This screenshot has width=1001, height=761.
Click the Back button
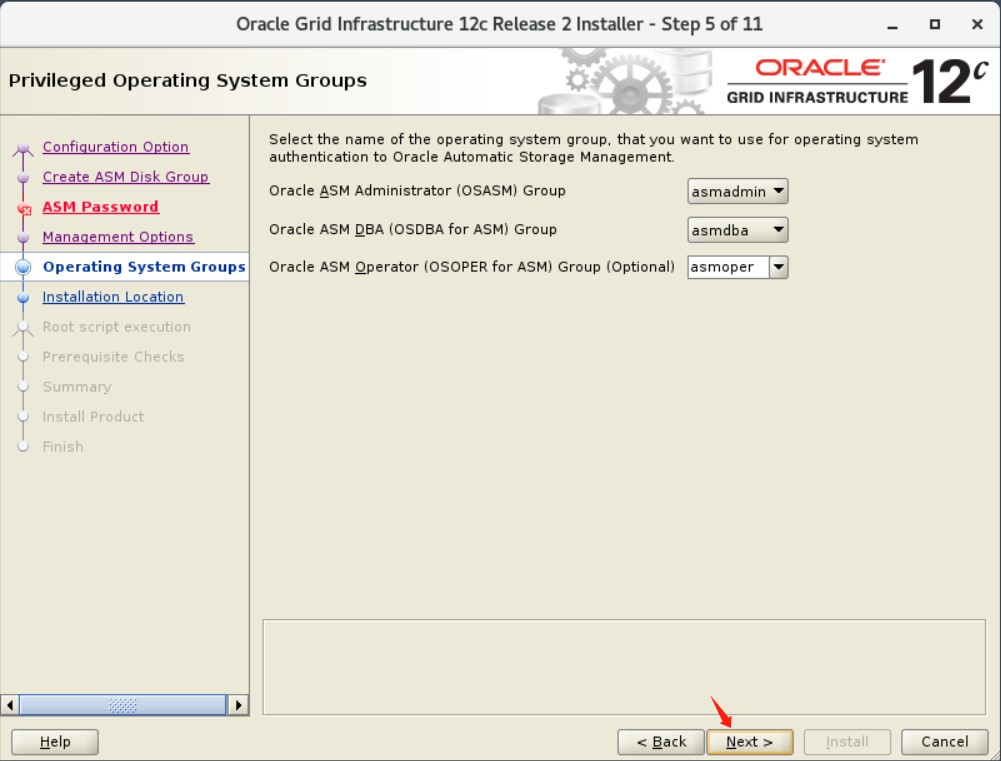pos(661,742)
